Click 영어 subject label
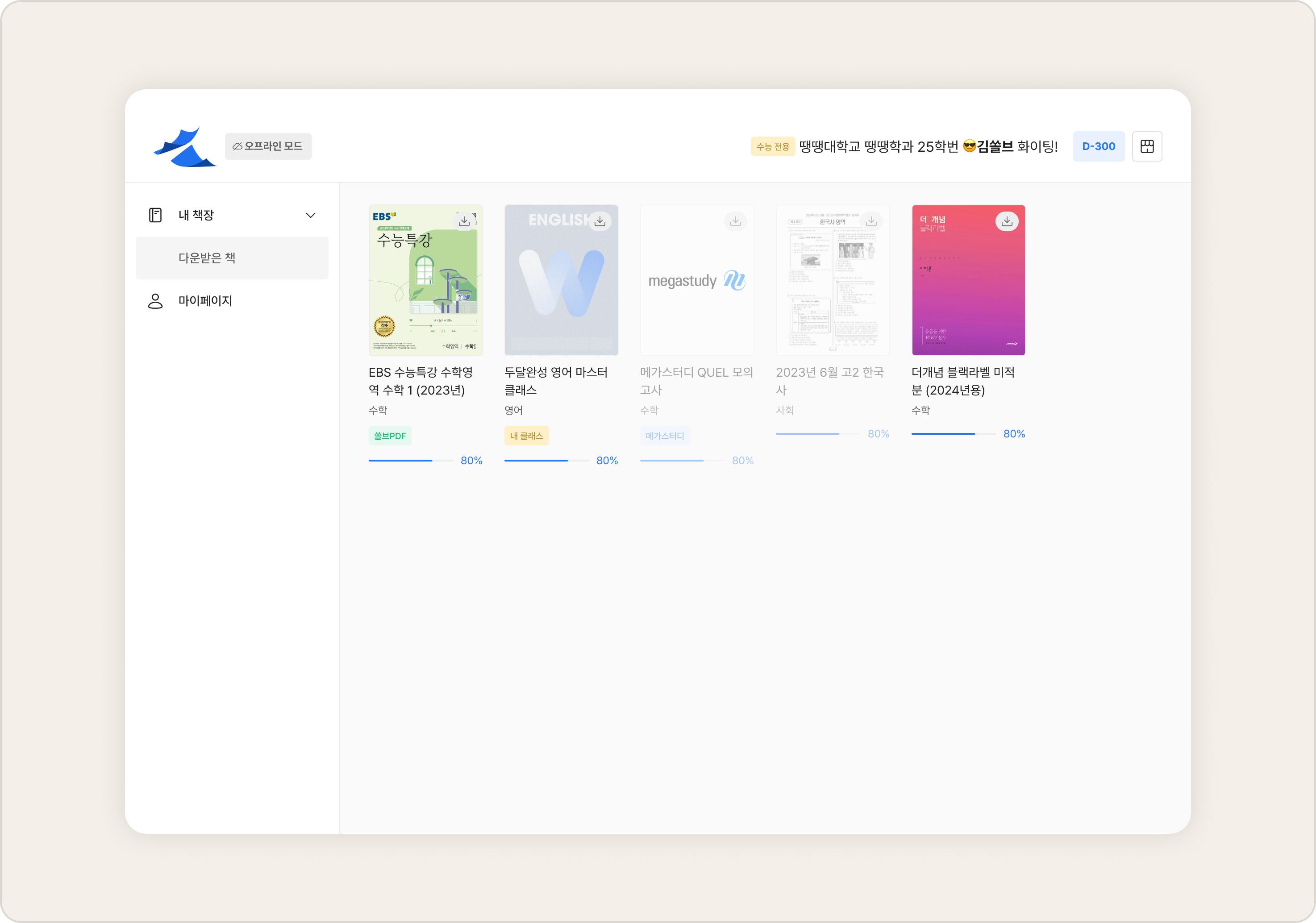Viewport: 1316px width, 923px height. pos(513,410)
